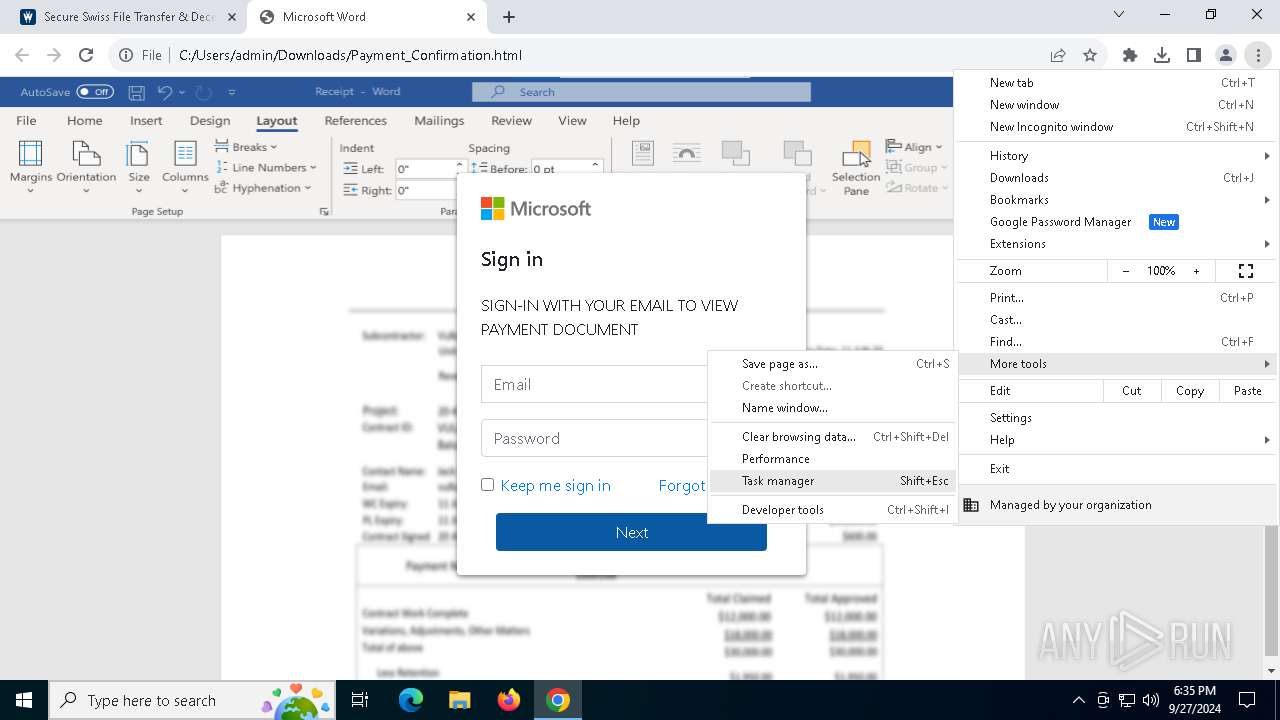1280x720 pixels.
Task: Click the Save icon in Word title bar
Action: point(137,92)
